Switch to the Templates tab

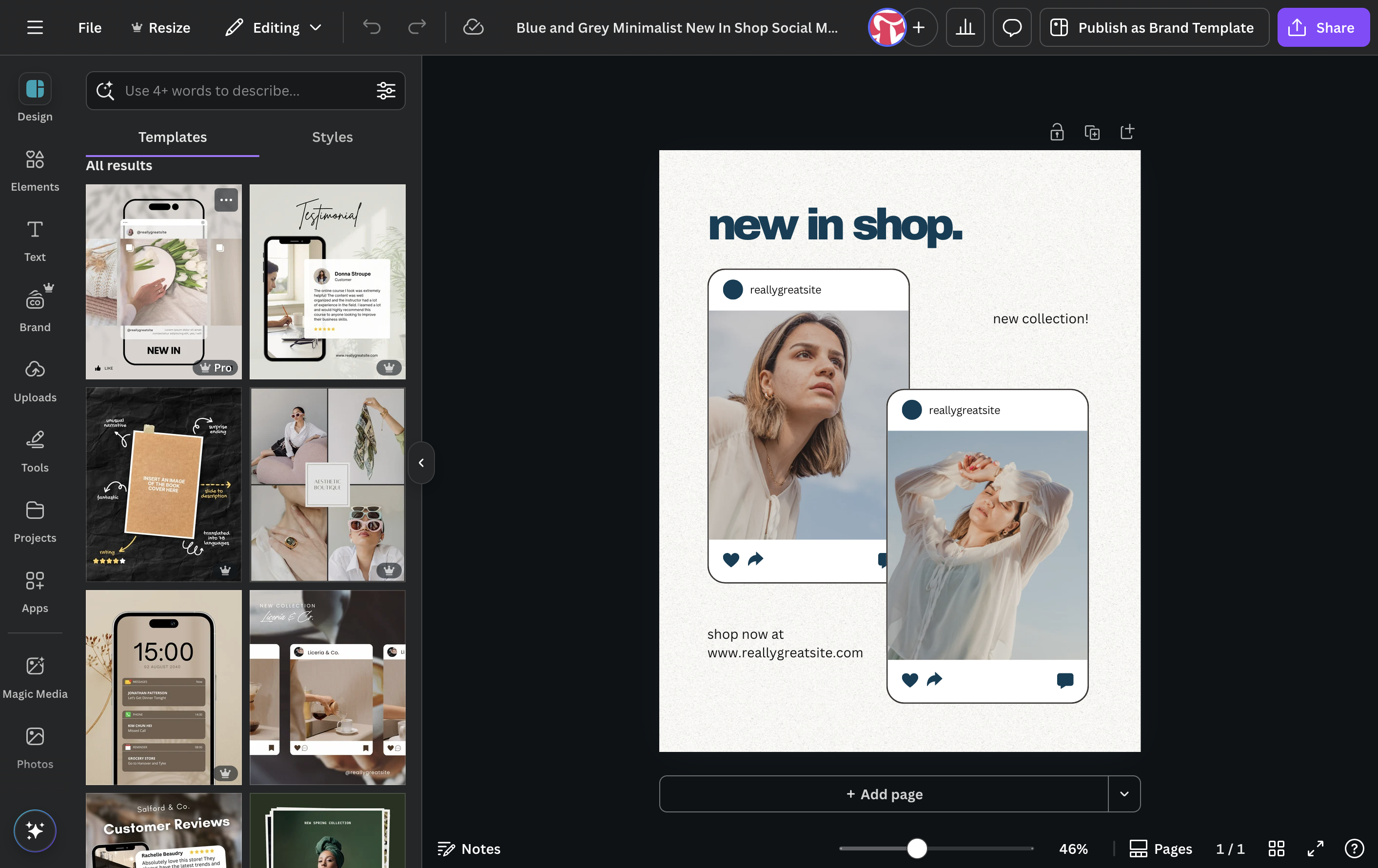coord(172,137)
